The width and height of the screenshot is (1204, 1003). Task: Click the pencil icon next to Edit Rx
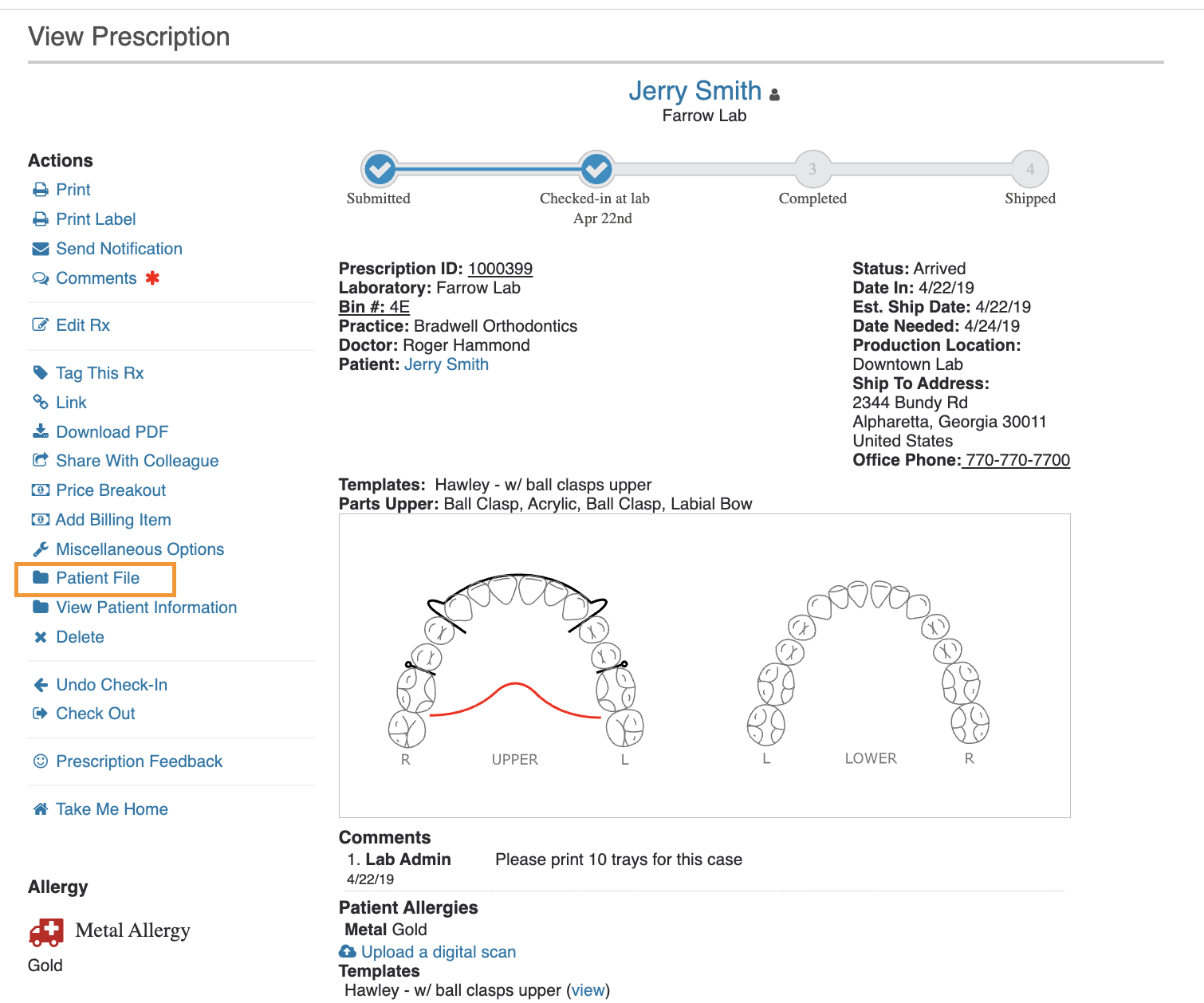point(40,325)
